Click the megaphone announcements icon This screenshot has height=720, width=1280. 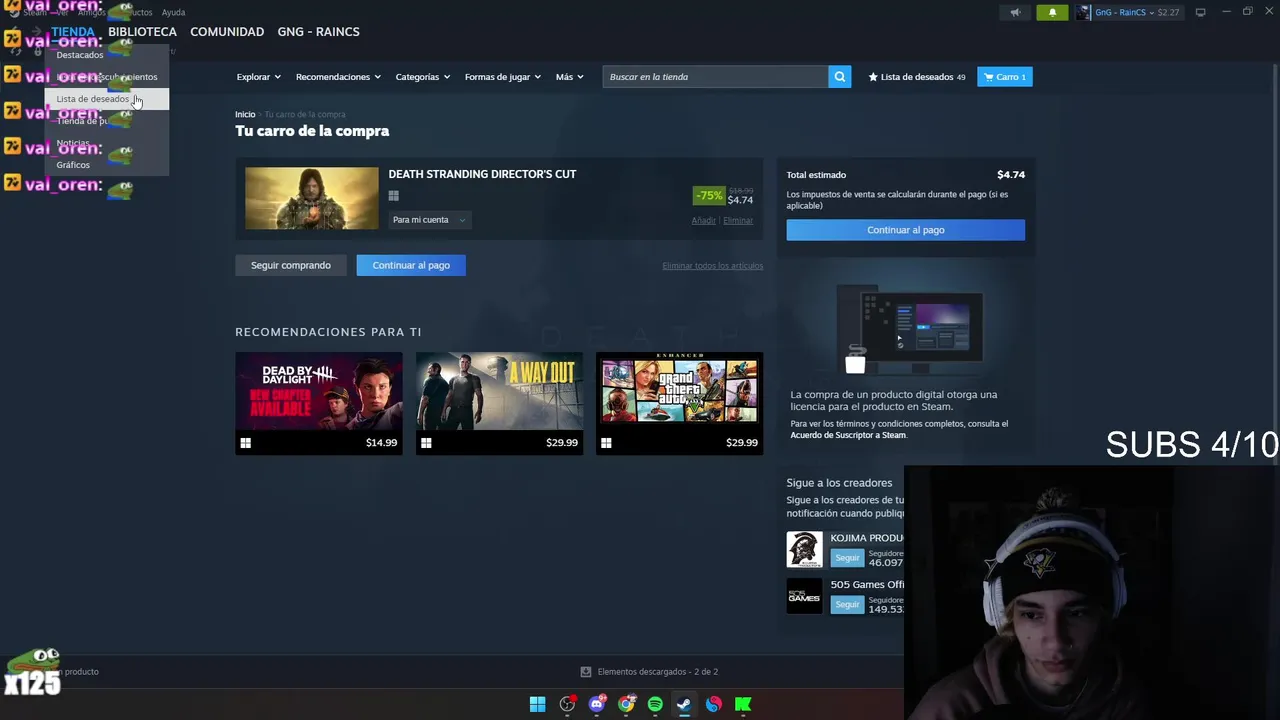(1015, 12)
